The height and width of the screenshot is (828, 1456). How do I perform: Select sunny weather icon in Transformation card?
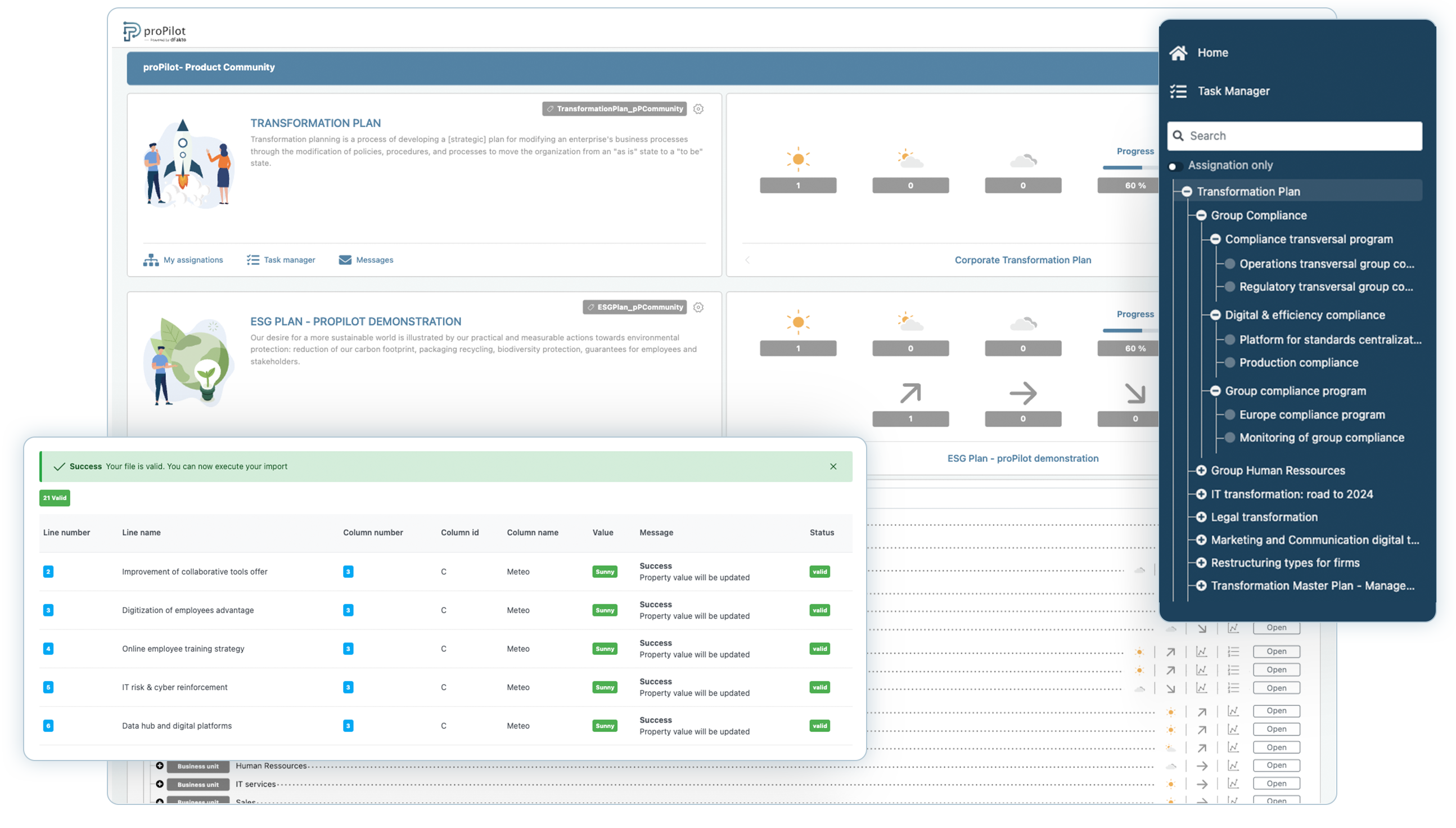click(797, 159)
